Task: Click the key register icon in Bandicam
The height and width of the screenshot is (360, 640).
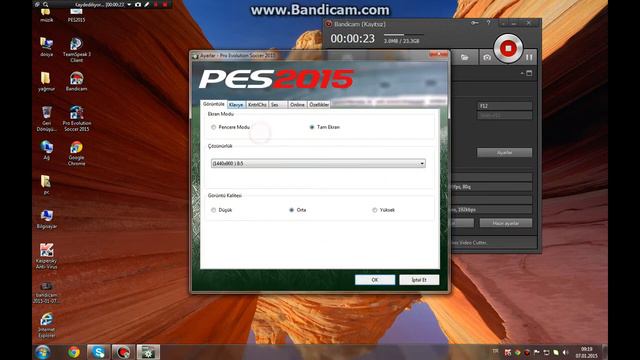Action: click(x=475, y=23)
